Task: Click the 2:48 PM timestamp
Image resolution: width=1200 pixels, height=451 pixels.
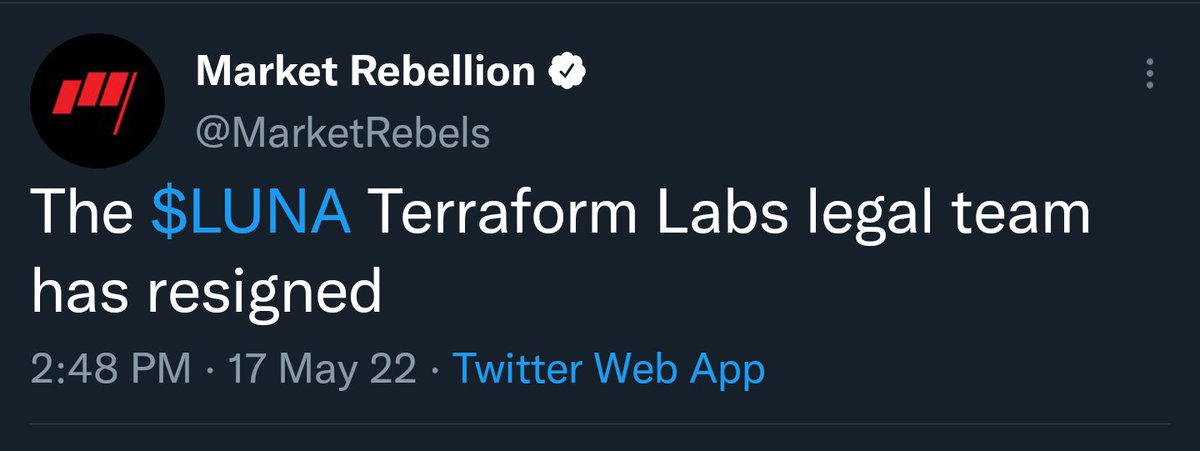Action: click(x=110, y=370)
